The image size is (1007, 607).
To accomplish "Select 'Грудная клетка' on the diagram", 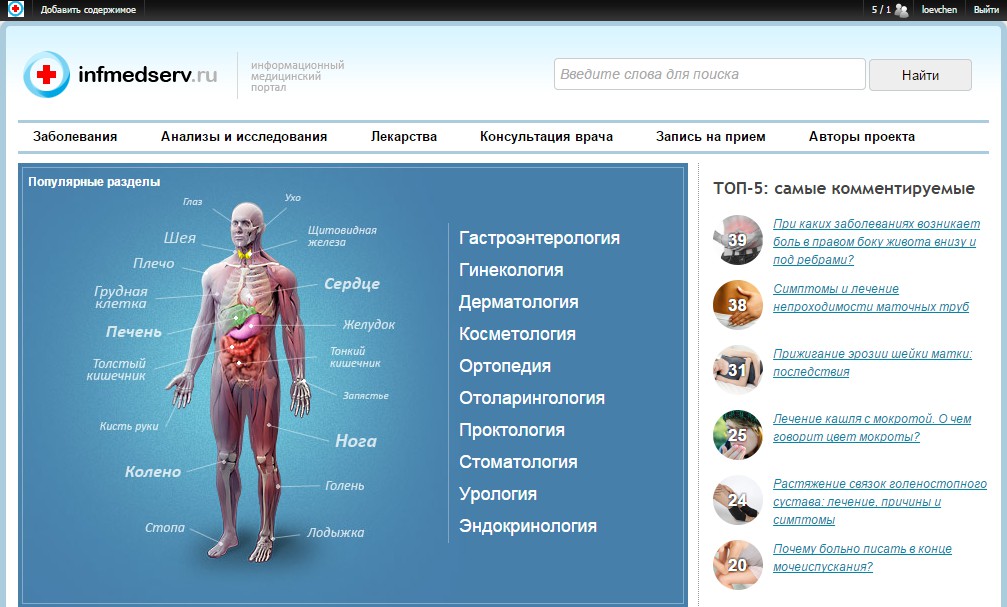I will pyautogui.click(x=121, y=297).
